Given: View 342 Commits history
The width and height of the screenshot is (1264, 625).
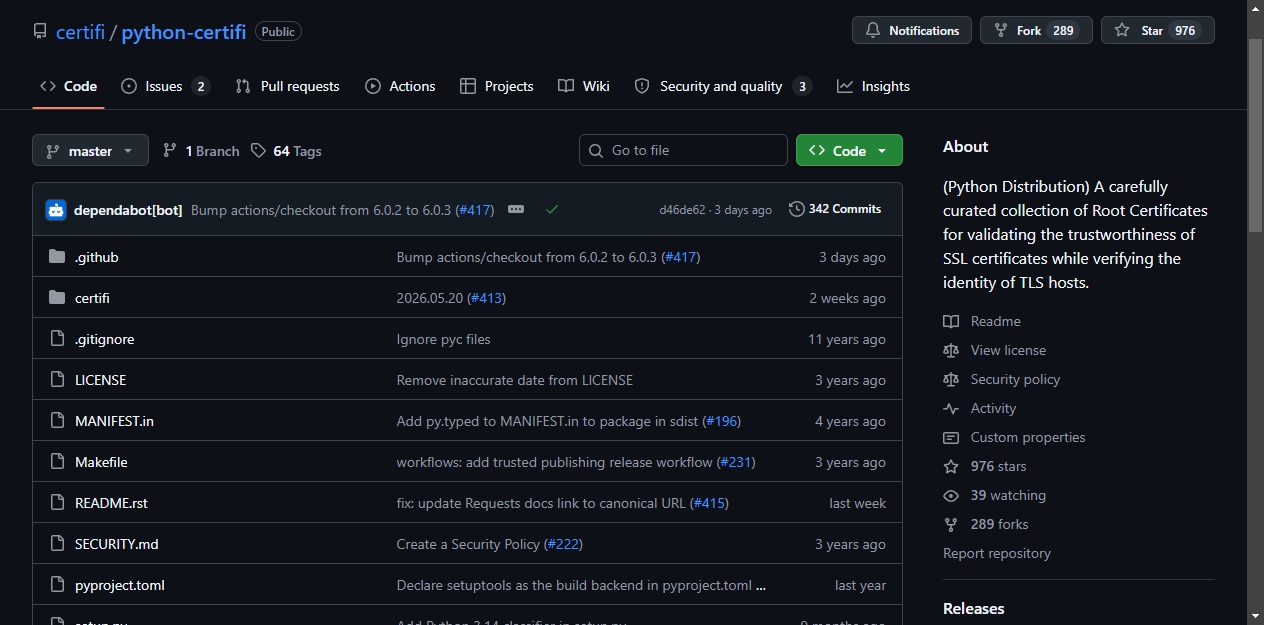Looking at the screenshot, I should click(835, 209).
